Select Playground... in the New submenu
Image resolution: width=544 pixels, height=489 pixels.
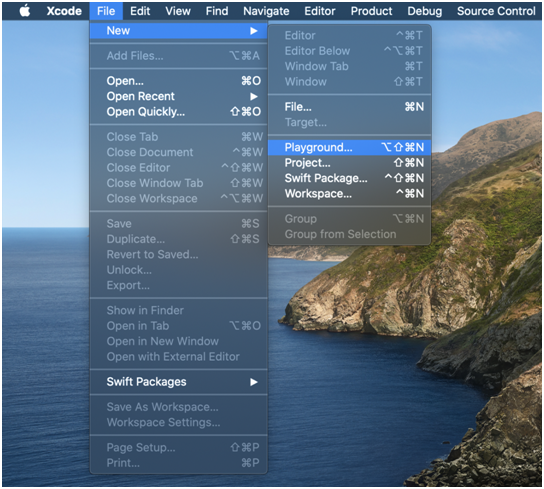coord(349,147)
